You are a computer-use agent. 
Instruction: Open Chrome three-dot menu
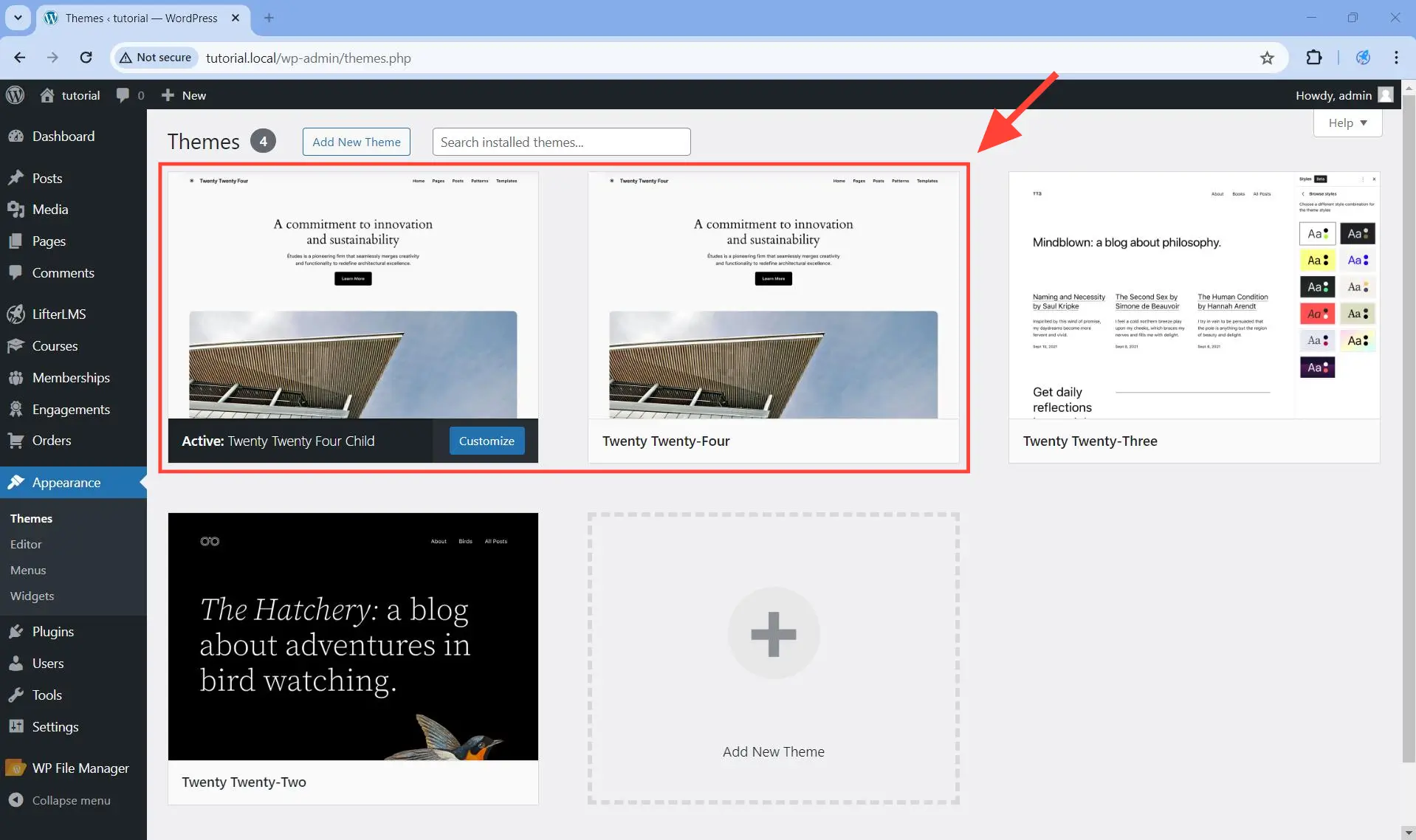point(1396,58)
